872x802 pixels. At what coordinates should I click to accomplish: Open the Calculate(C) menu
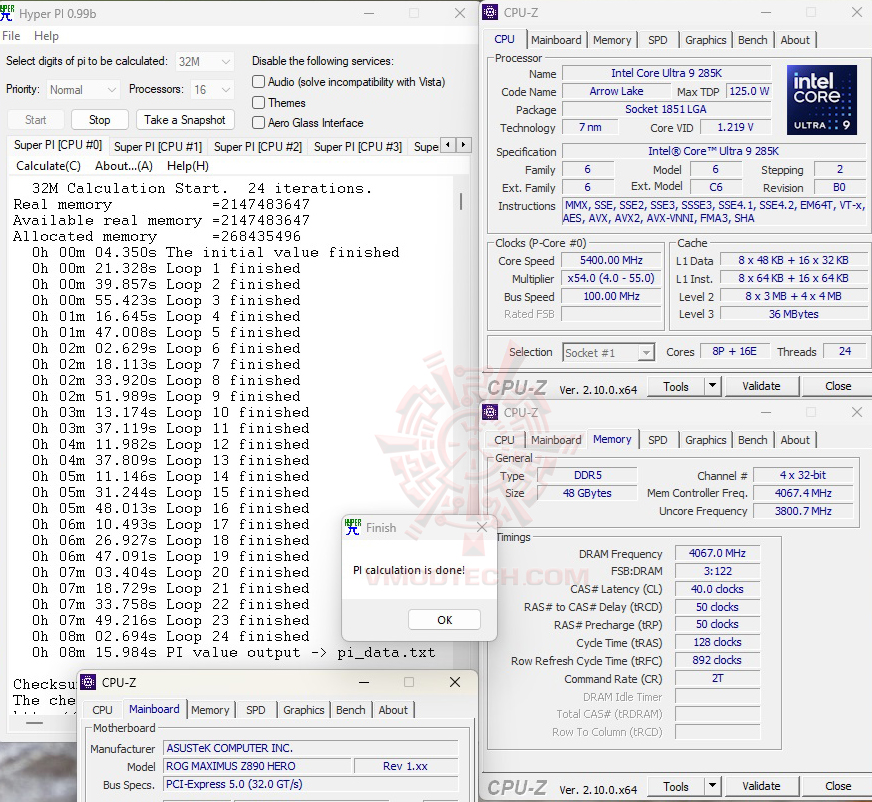pos(48,166)
